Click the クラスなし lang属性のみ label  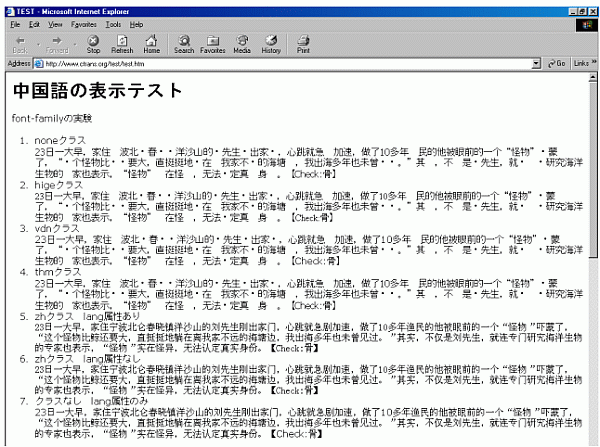click(x=91, y=401)
